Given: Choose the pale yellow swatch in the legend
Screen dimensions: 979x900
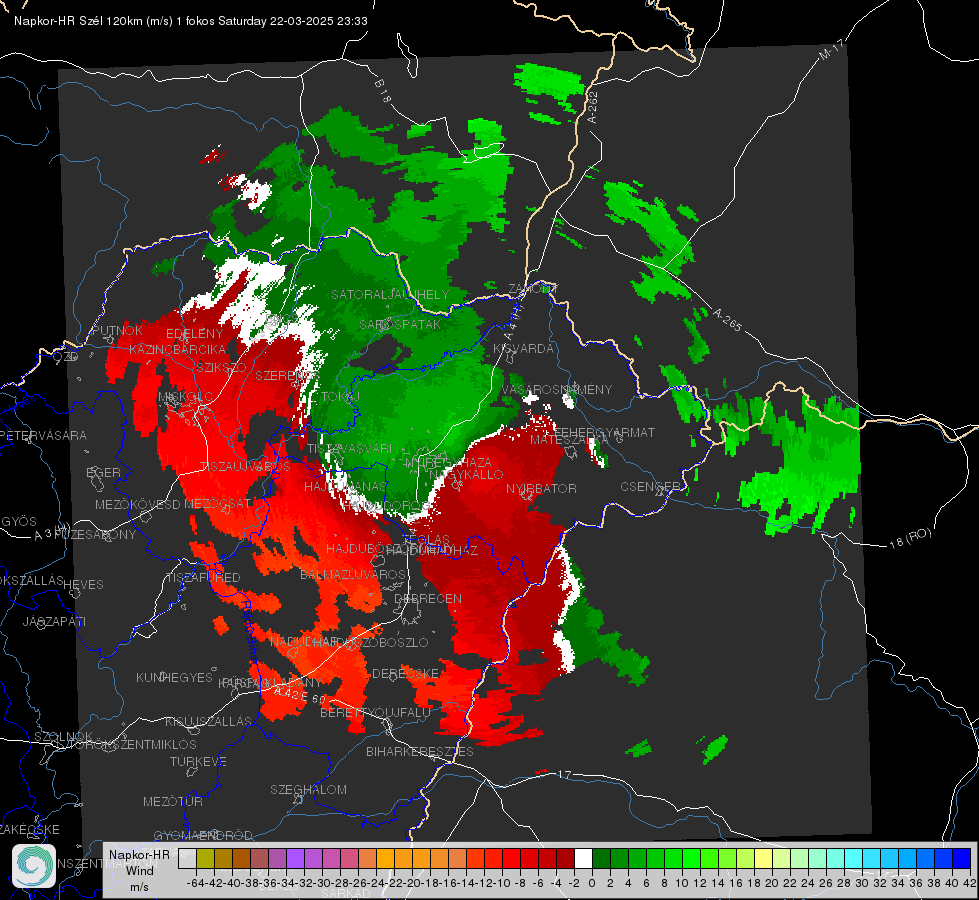Looking at the screenshot, I should point(764,859).
